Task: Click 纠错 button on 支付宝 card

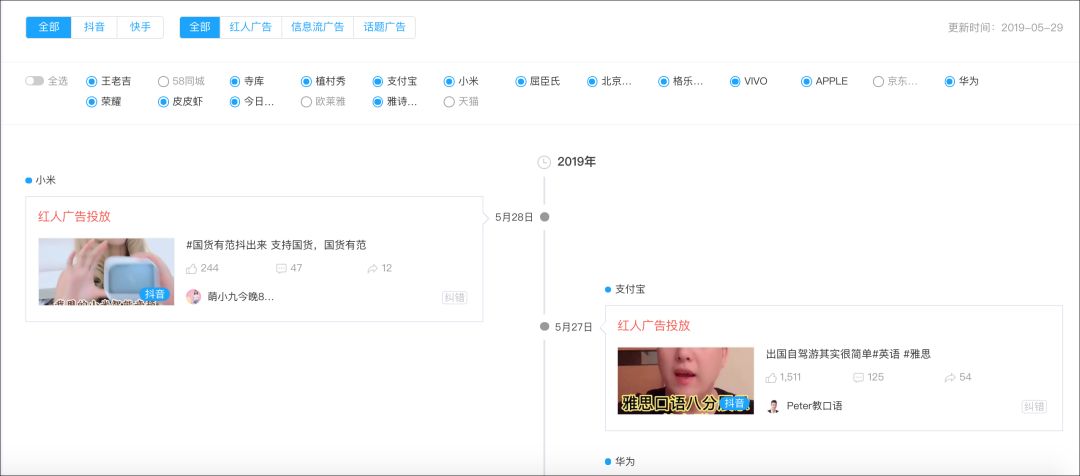Action: [1034, 406]
